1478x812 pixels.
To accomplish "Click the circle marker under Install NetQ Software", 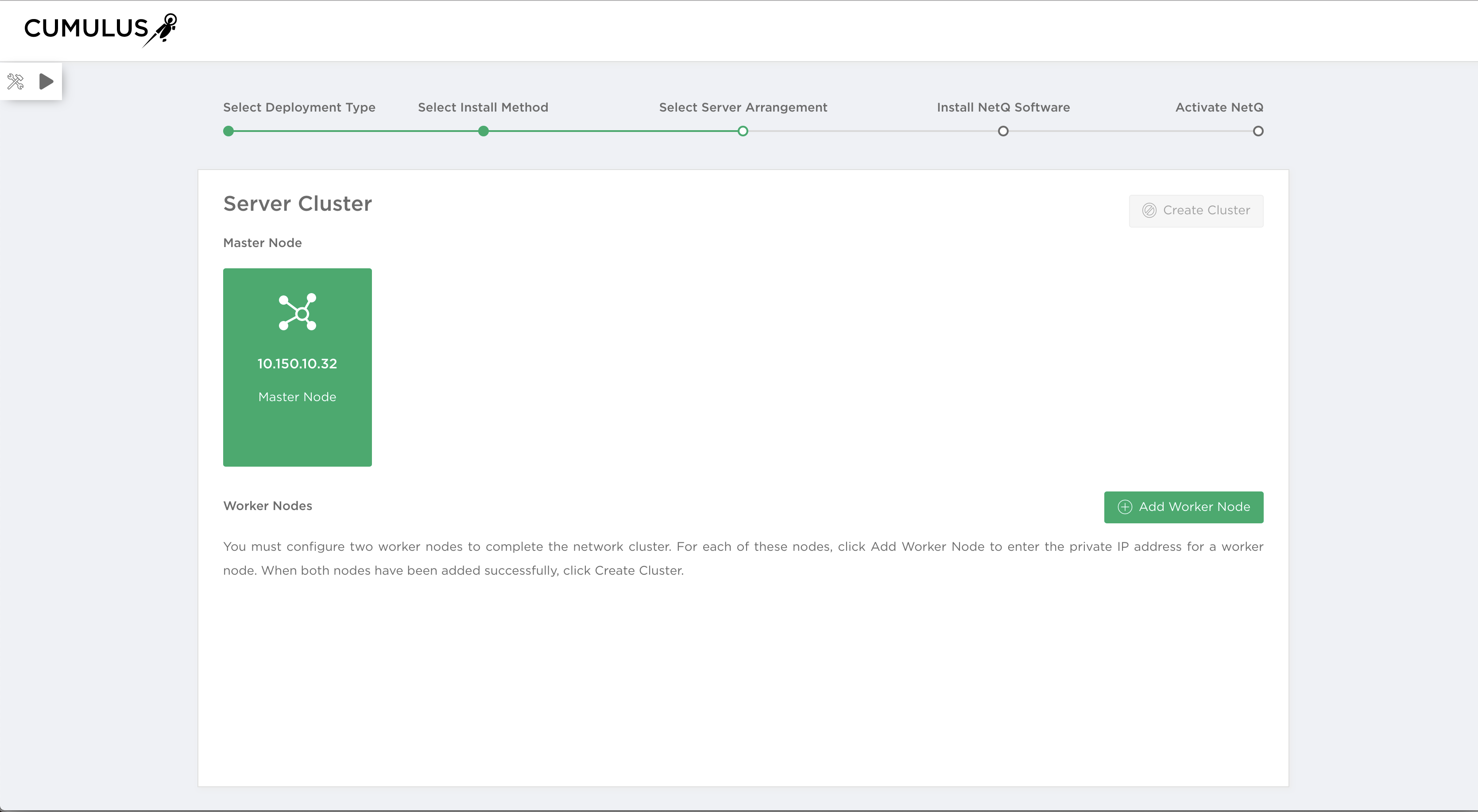I will [1003, 131].
